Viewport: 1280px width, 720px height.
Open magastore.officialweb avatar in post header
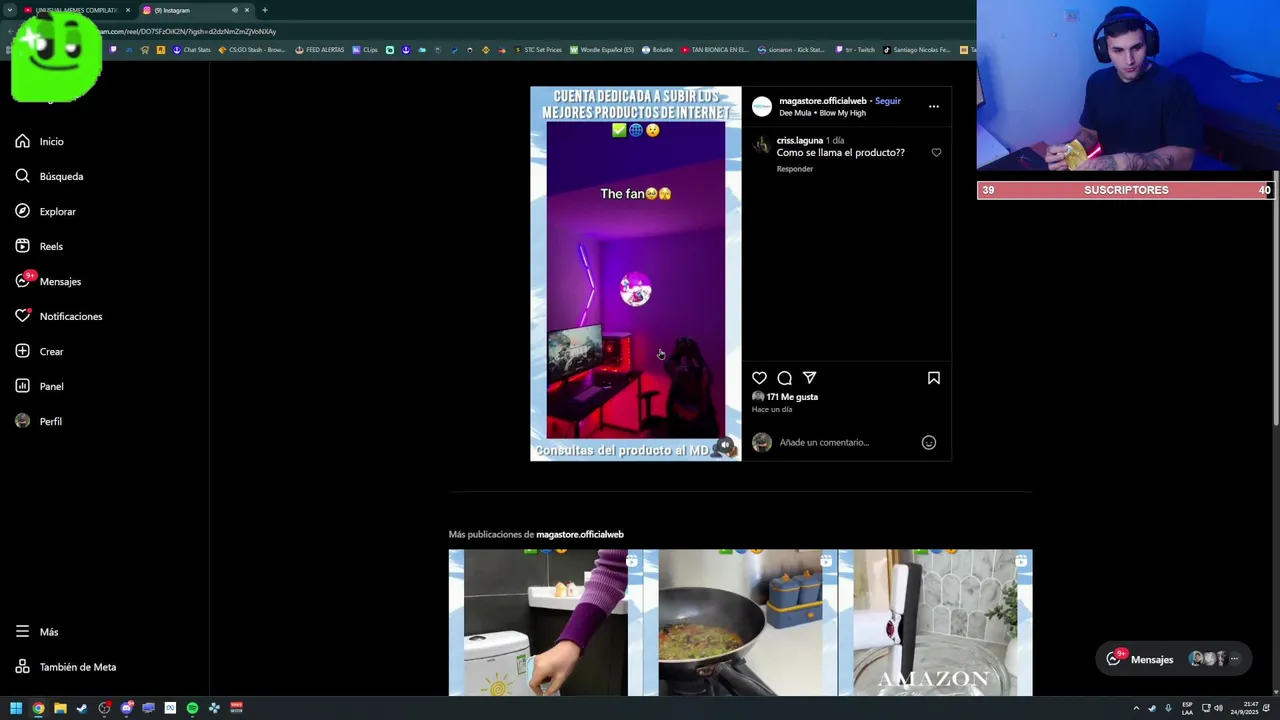762,106
